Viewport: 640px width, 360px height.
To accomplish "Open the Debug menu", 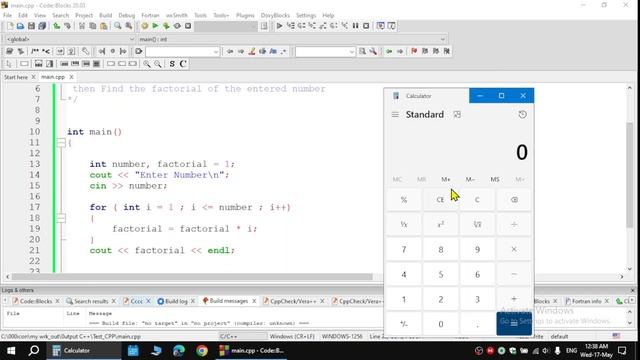I will coord(127,15).
